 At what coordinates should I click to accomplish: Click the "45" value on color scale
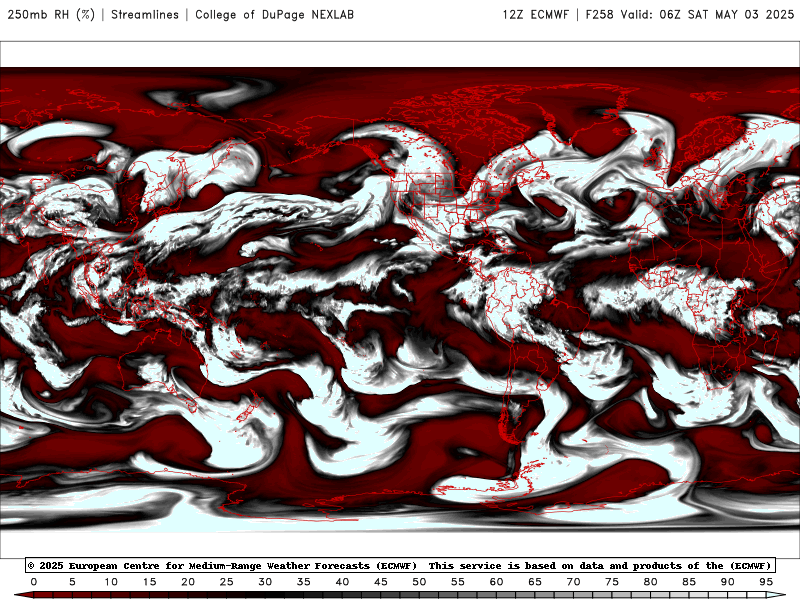tap(381, 582)
